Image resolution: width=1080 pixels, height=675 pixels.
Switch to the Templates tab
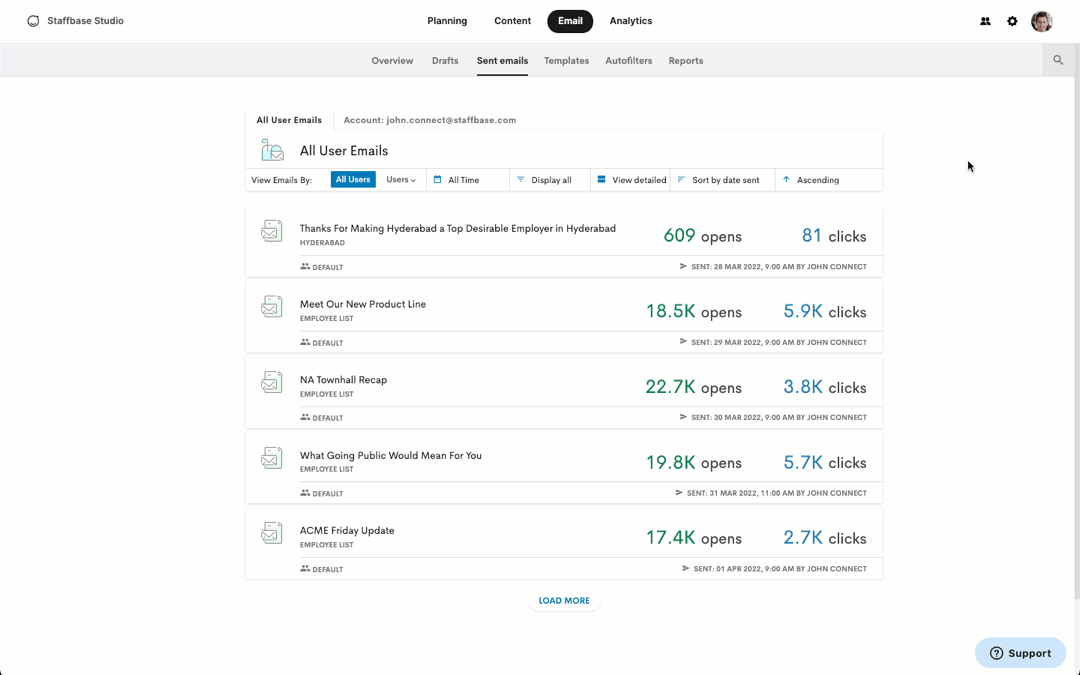click(566, 61)
